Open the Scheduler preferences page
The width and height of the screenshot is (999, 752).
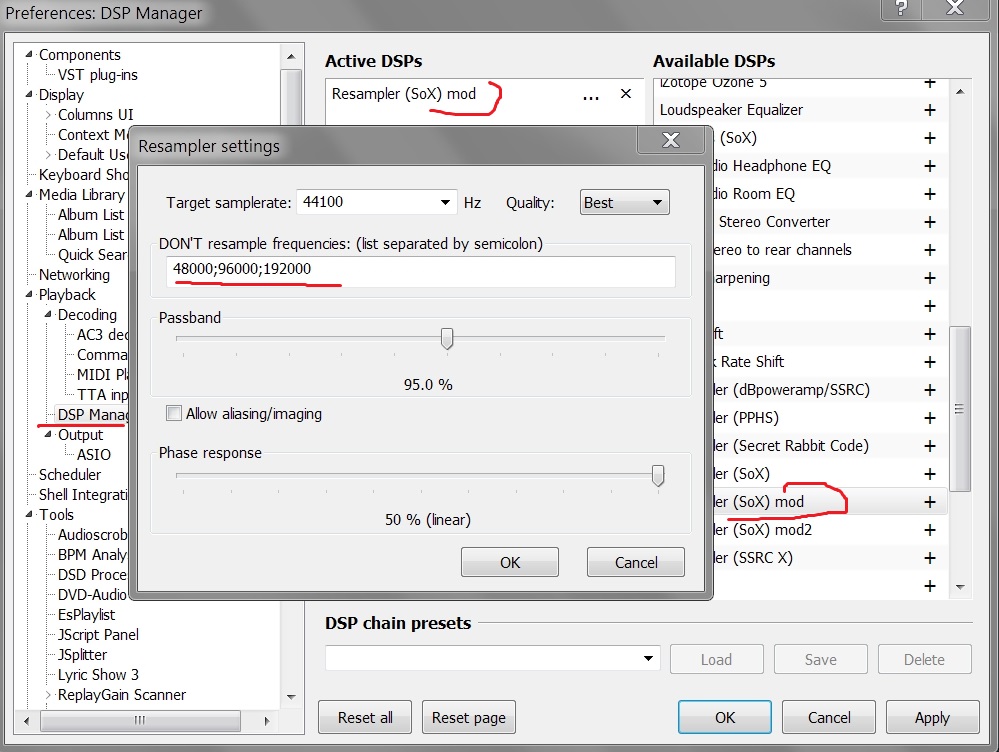click(x=69, y=475)
